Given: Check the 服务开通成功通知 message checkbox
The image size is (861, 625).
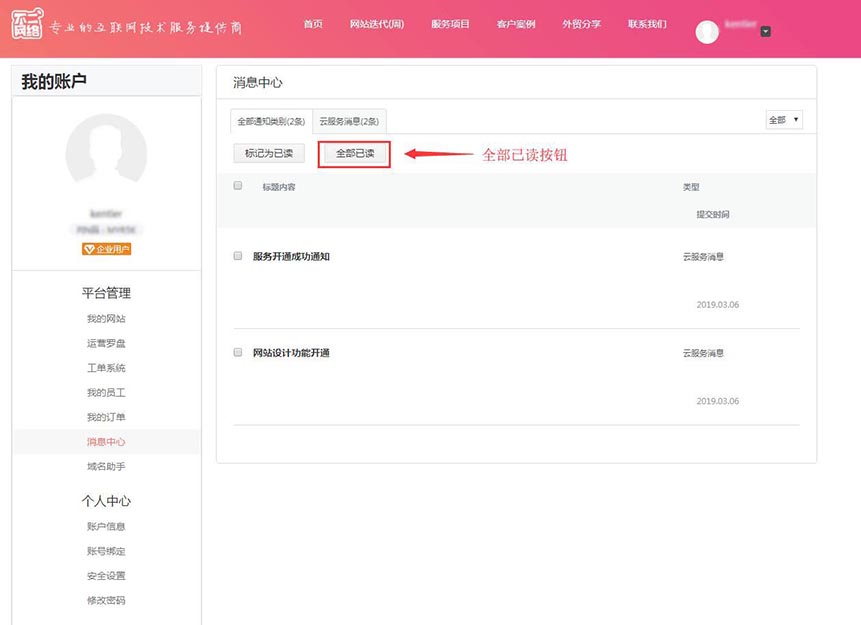Looking at the screenshot, I should pyautogui.click(x=238, y=256).
